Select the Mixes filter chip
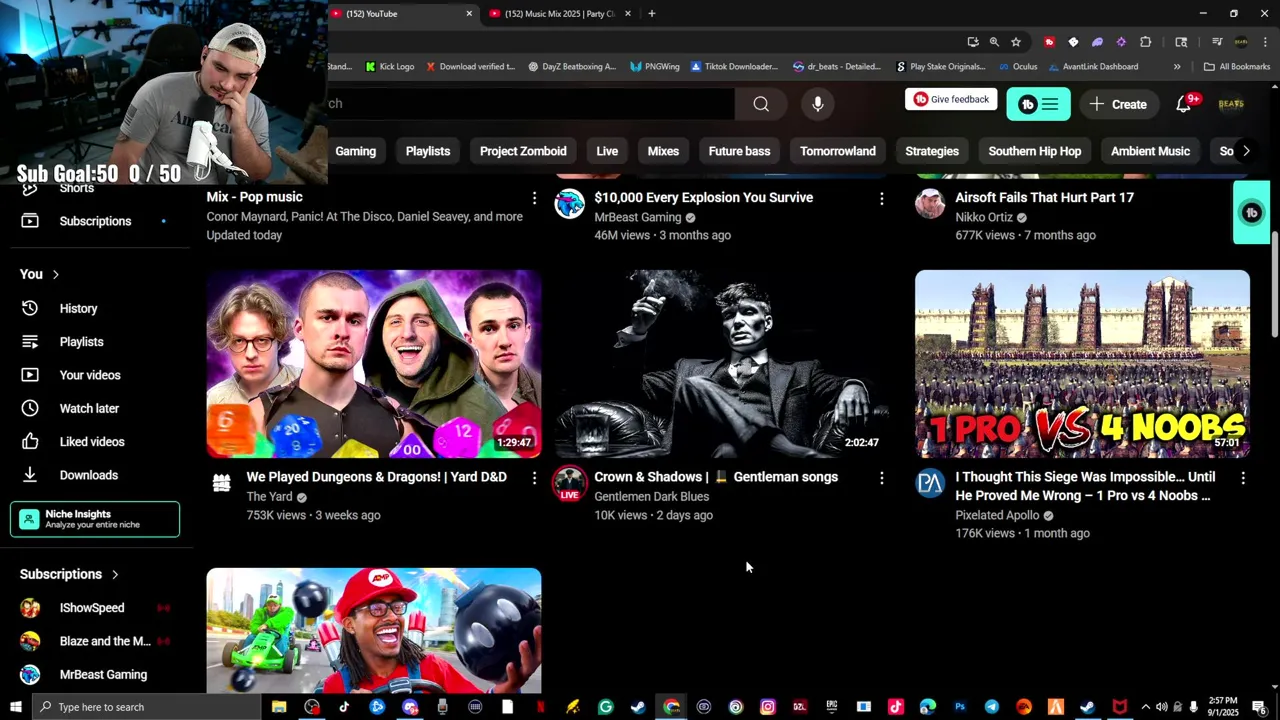Image resolution: width=1280 pixels, height=720 pixels. click(x=663, y=151)
